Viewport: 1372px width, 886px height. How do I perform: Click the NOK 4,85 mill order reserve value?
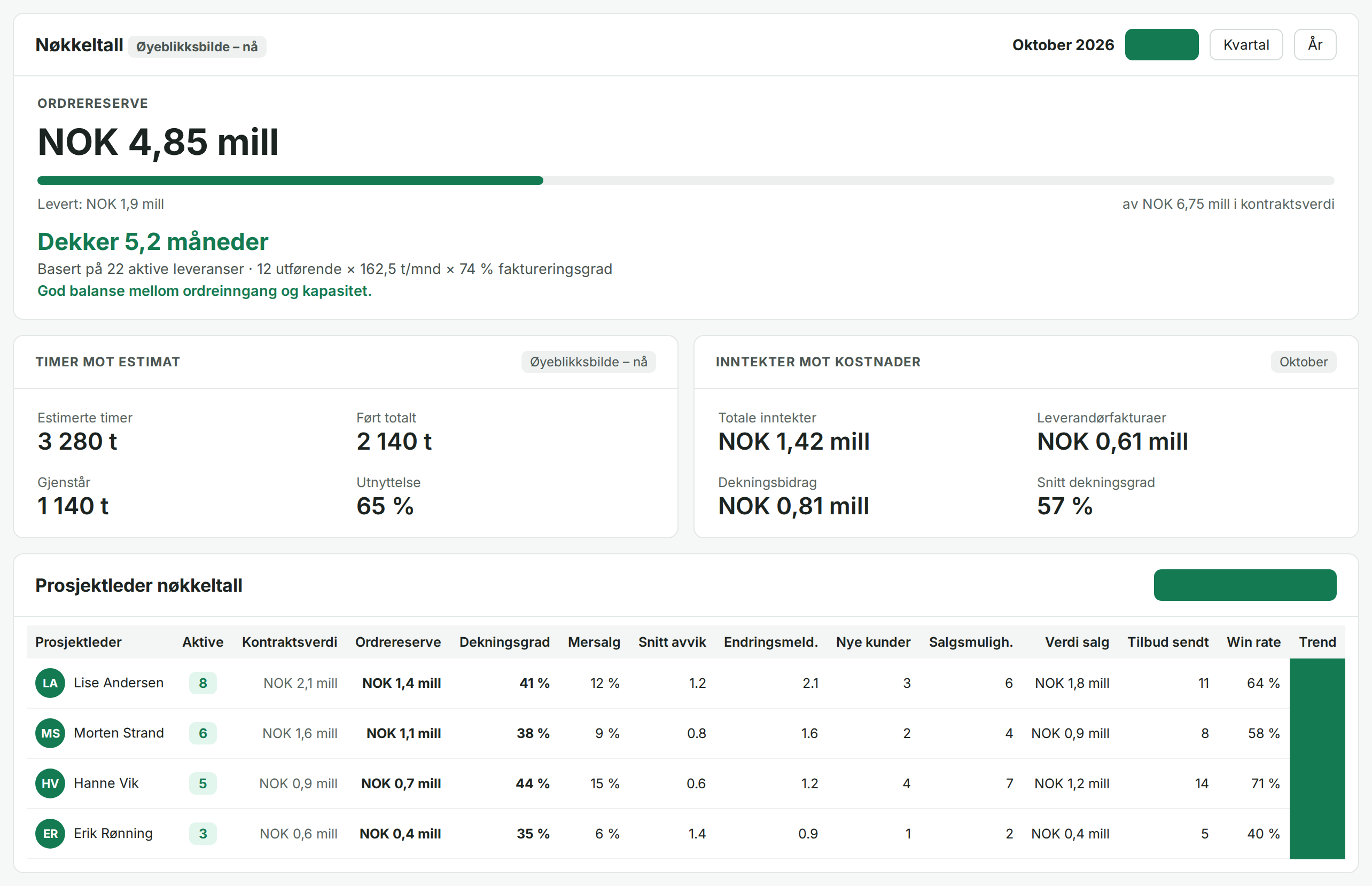(x=158, y=142)
